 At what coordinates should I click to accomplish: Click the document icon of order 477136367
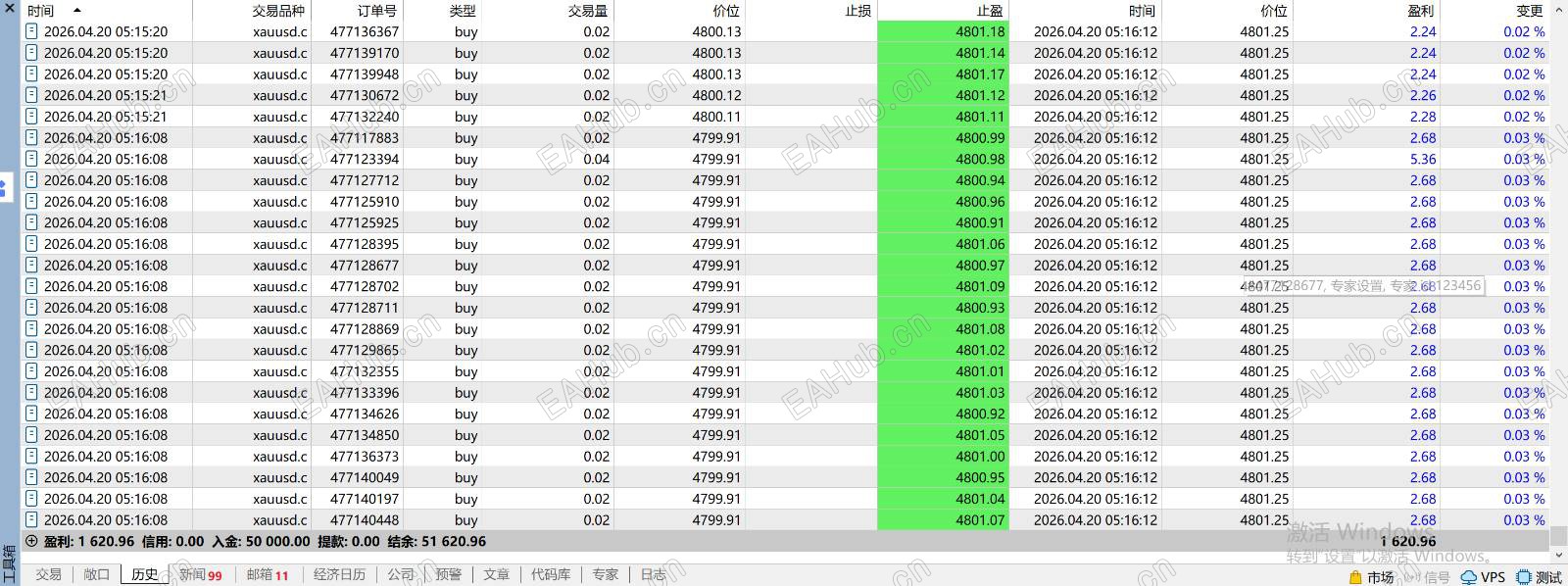tap(31, 31)
